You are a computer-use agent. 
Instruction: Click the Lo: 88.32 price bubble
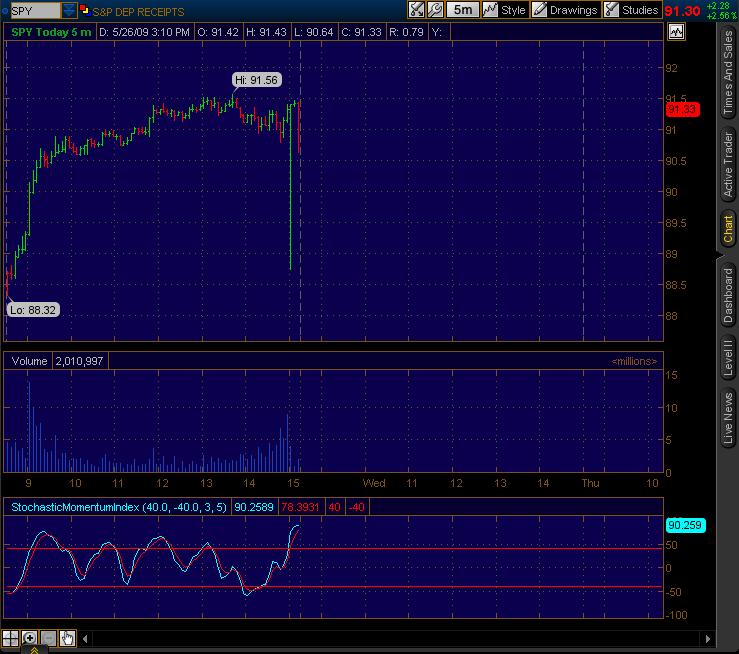pos(33,310)
